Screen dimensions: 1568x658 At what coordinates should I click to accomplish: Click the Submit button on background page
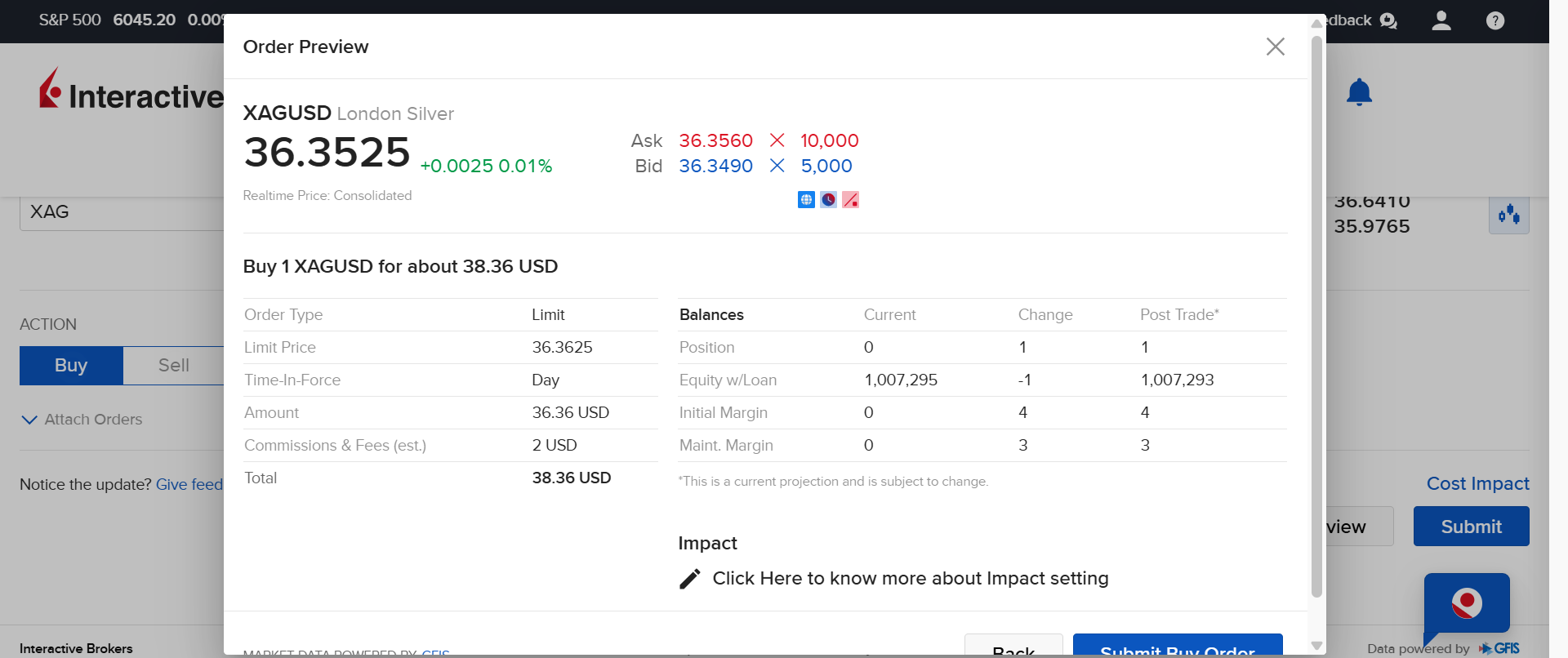click(1471, 527)
